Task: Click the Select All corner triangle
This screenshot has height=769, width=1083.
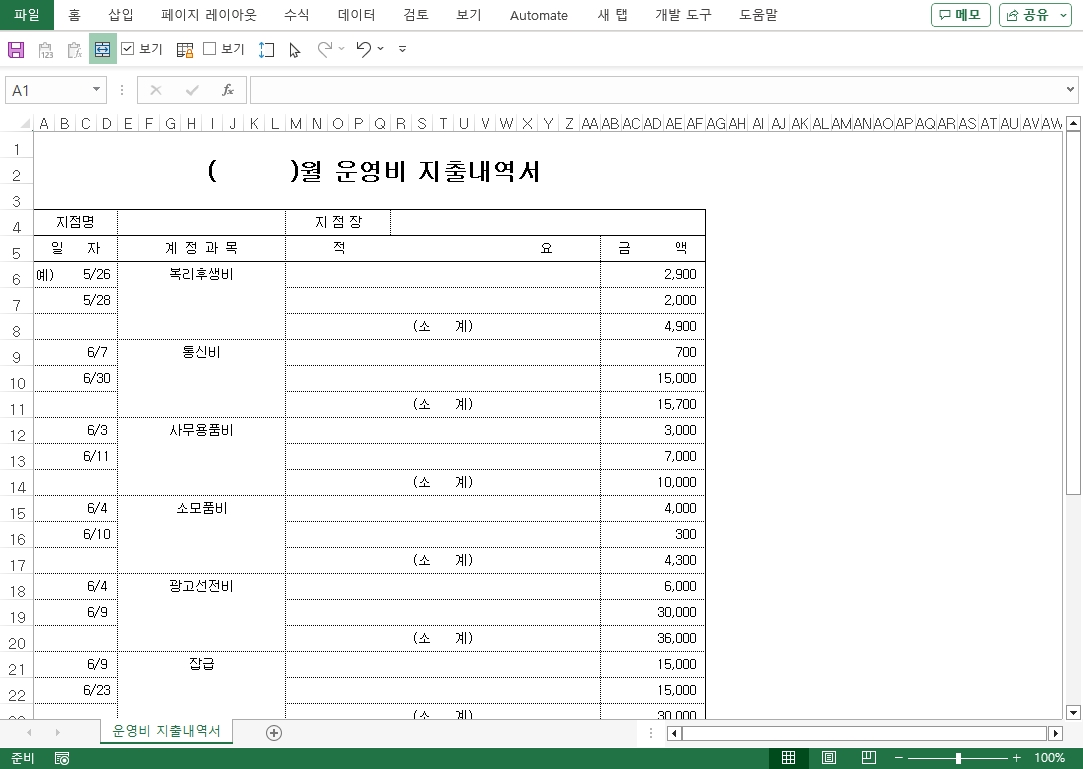Action: point(25,124)
